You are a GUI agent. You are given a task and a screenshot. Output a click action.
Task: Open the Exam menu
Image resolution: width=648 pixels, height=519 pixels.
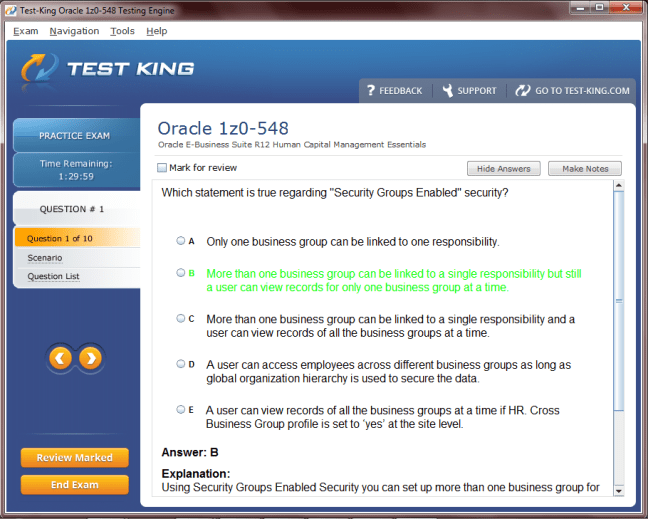26,31
